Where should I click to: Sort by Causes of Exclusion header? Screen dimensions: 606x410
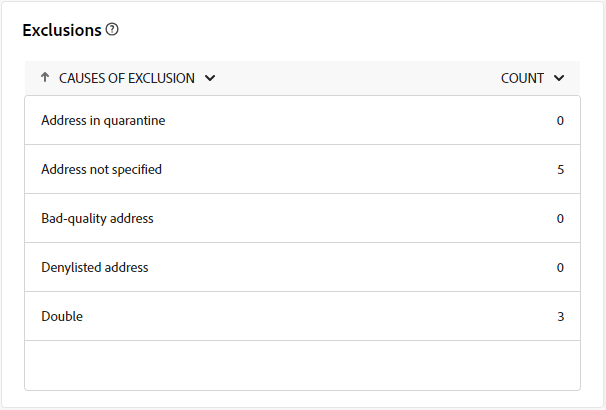point(126,78)
